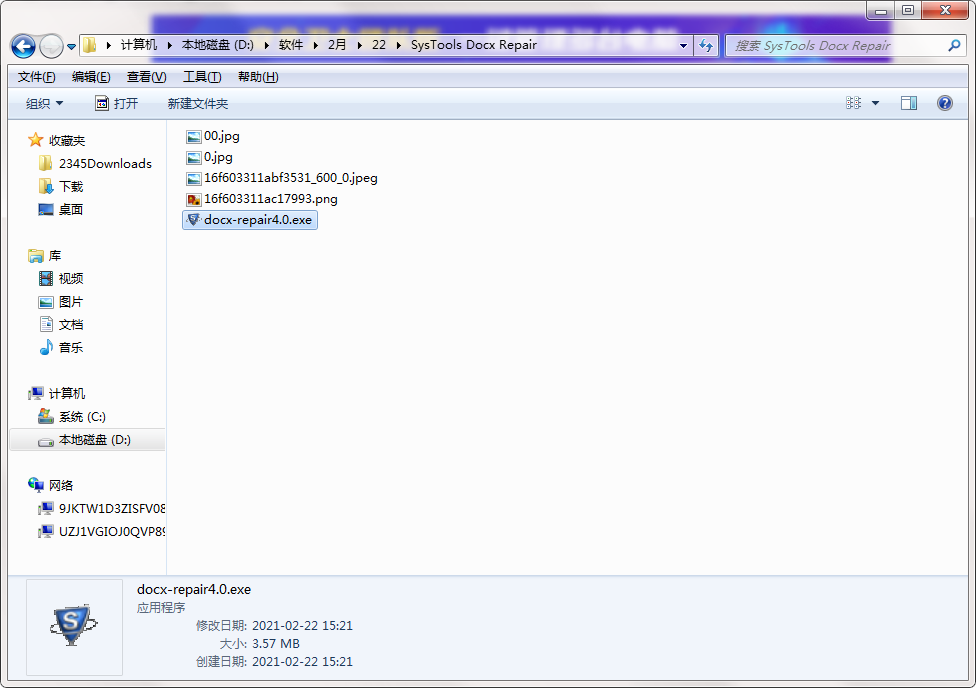976x688 pixels.
Task: Select 2月 in the address path
Action: (x=337, y=45)
